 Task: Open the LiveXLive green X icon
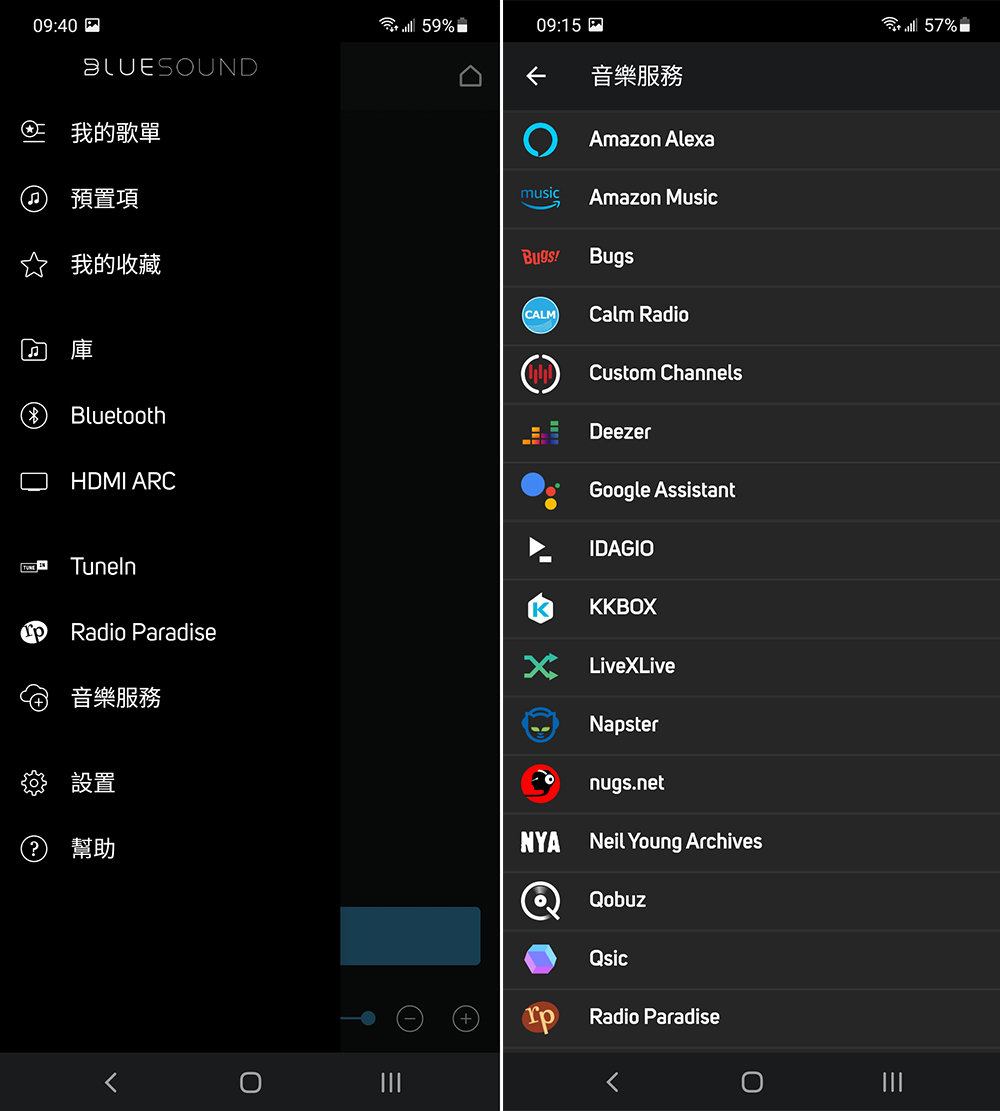[540, 666]
